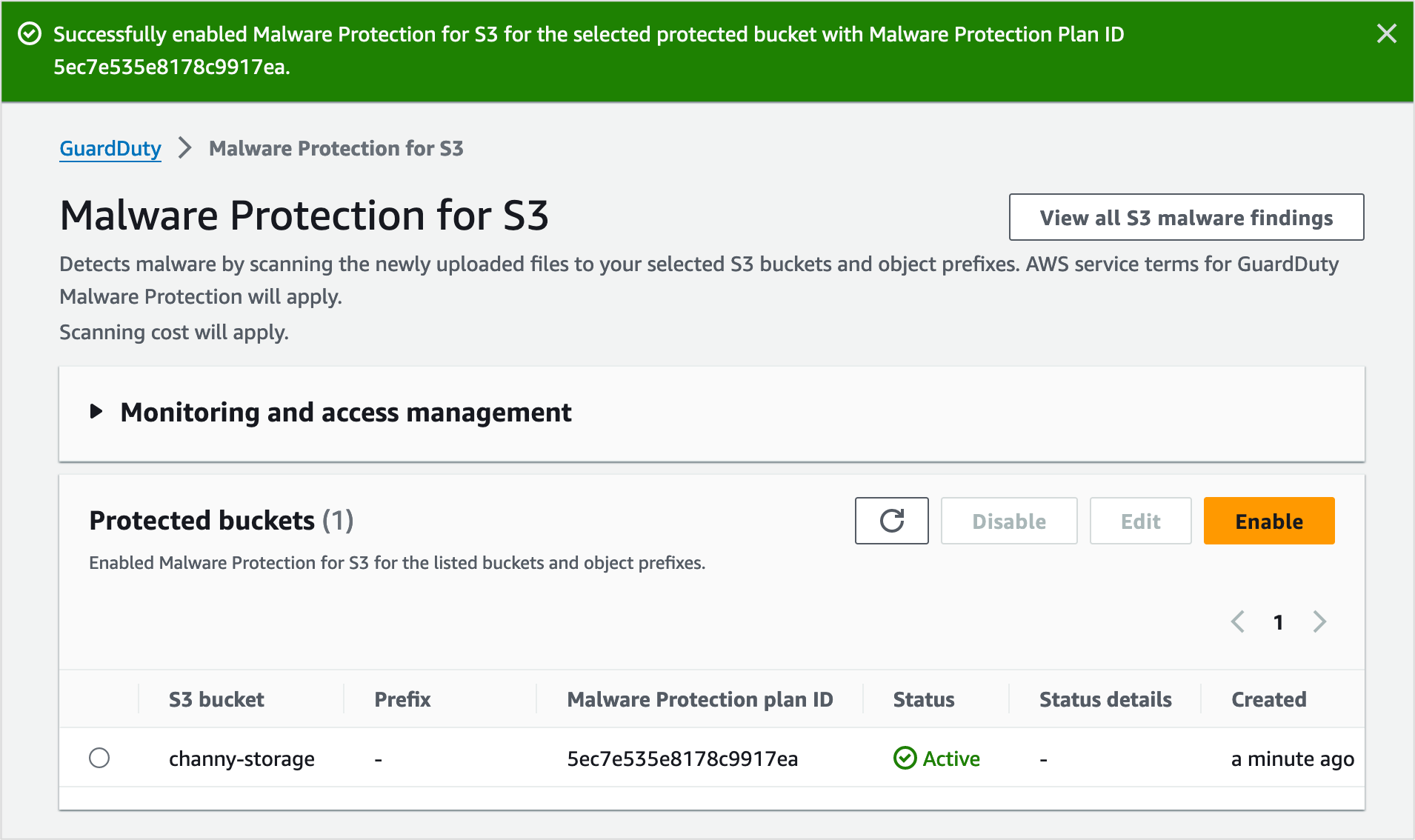Click the Disable button
Screen dimensions: 1415x840
pyautogui.click(x=1009, y=521)
